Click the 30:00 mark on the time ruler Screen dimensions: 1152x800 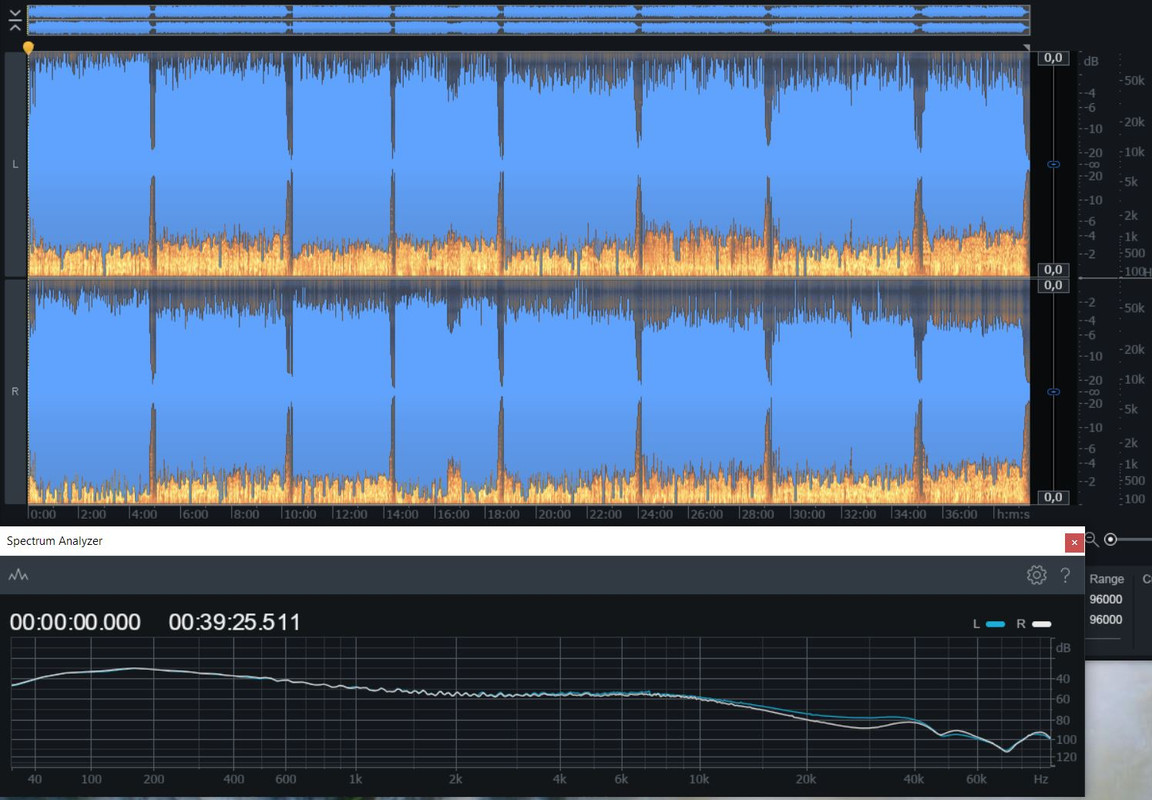[808, 514]
